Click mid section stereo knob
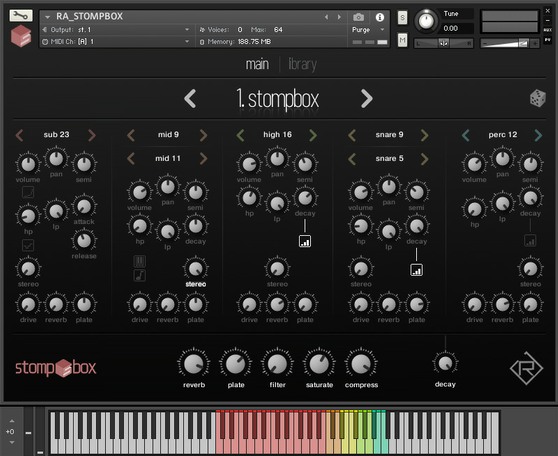 (195, 269)
